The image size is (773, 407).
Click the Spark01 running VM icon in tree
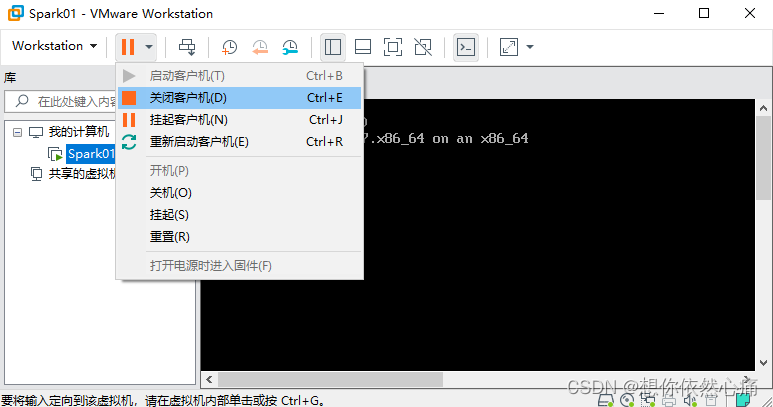pyautogui.click(x=55, y=154)
